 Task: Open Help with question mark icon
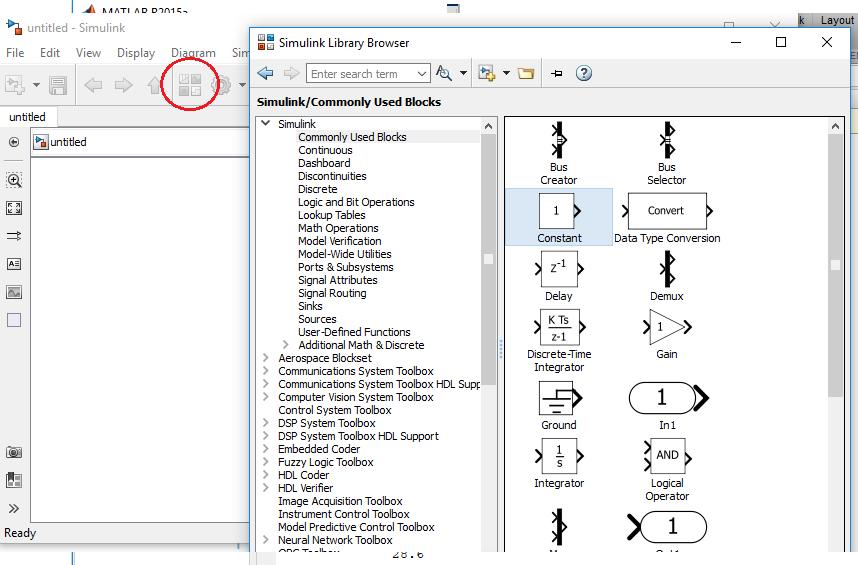[584, 73]
